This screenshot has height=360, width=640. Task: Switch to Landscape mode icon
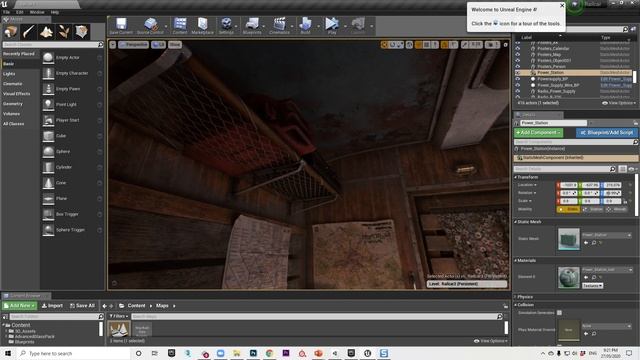click(46, 32)
